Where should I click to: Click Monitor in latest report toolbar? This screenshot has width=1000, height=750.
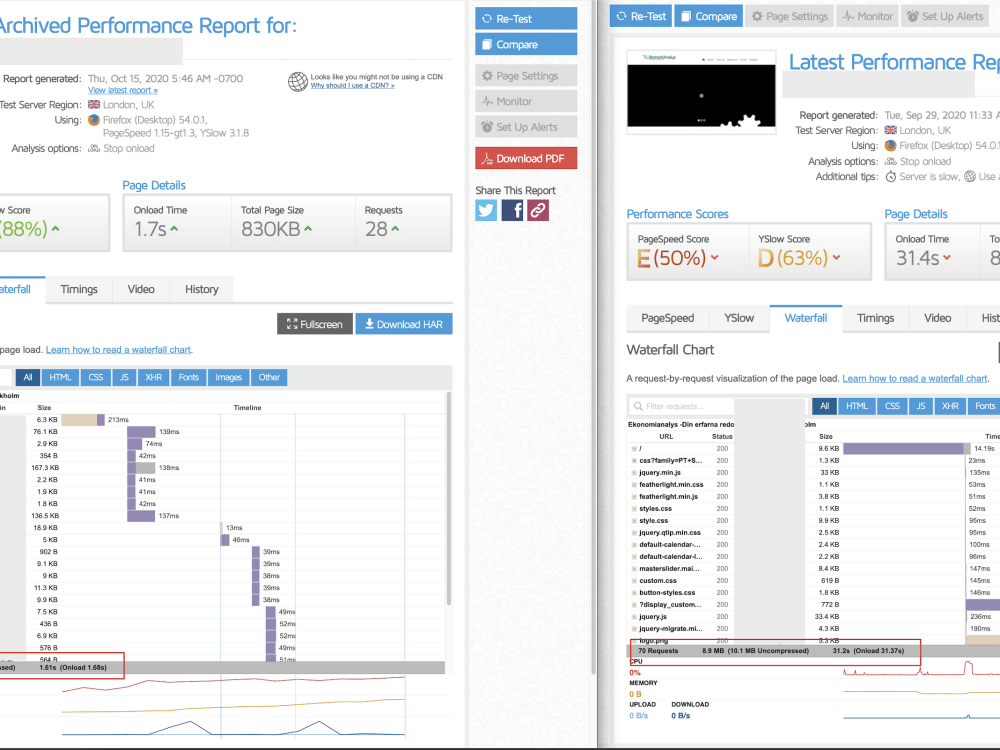[867, 17]
